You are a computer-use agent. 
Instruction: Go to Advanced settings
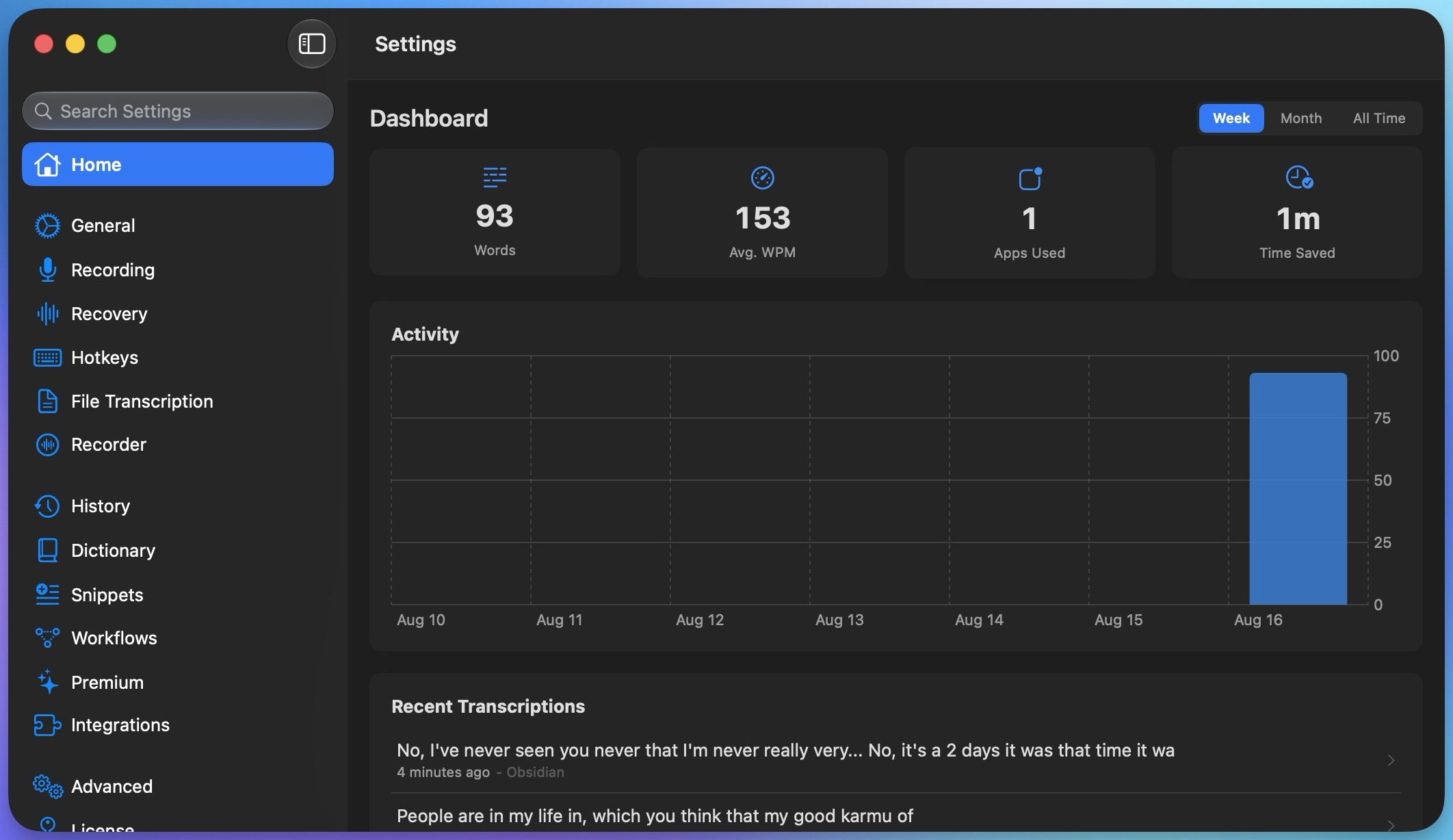pos(178,787)
